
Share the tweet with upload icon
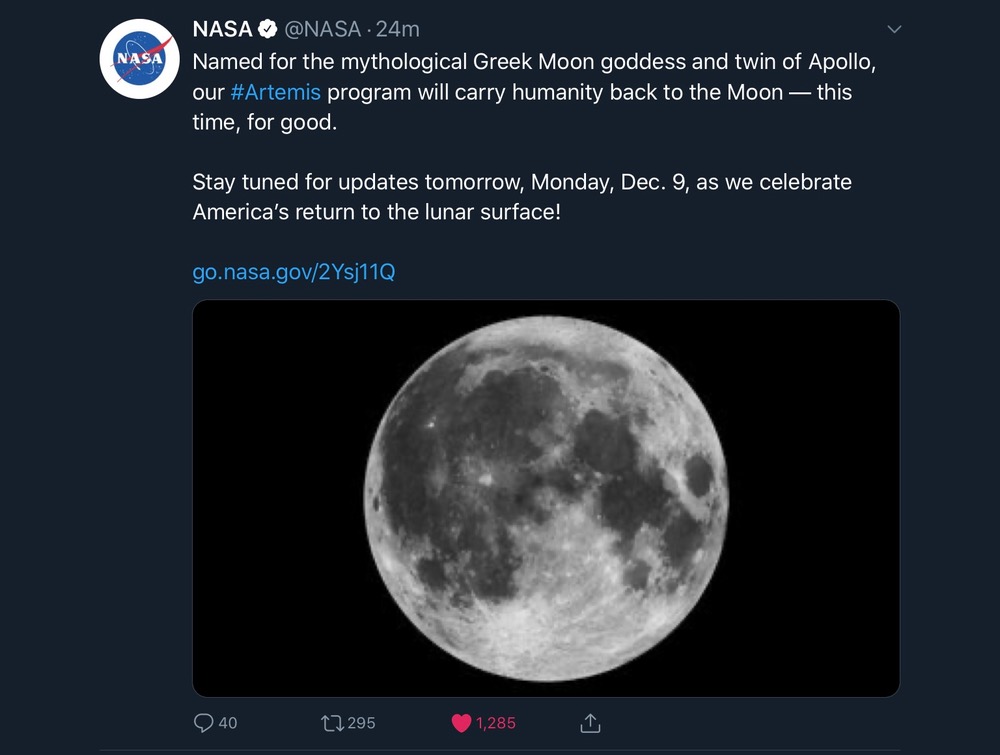coord(590,722)
